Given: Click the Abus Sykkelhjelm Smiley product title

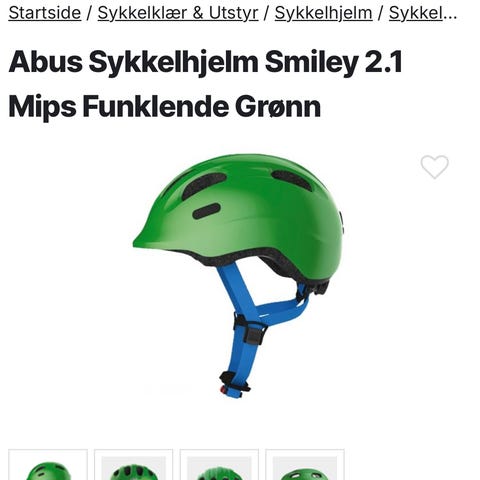Looking at the screenshot, I should tap(205, 84).
